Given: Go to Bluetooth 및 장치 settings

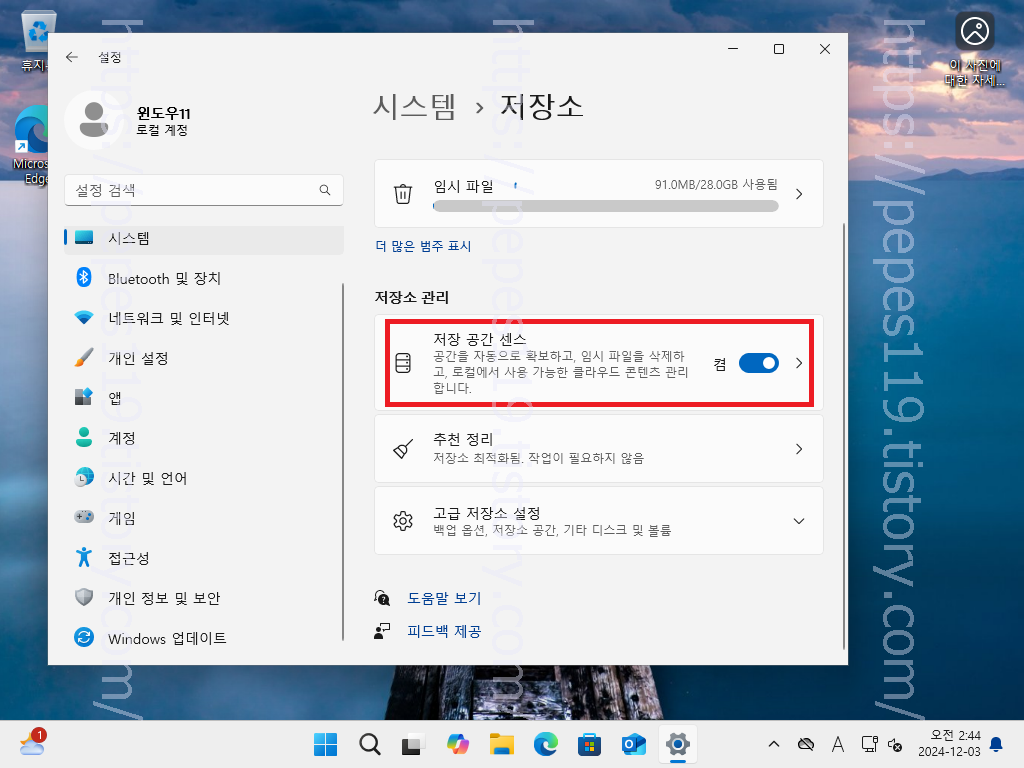Looking at the screenshot, I should [x=204, y=278].
